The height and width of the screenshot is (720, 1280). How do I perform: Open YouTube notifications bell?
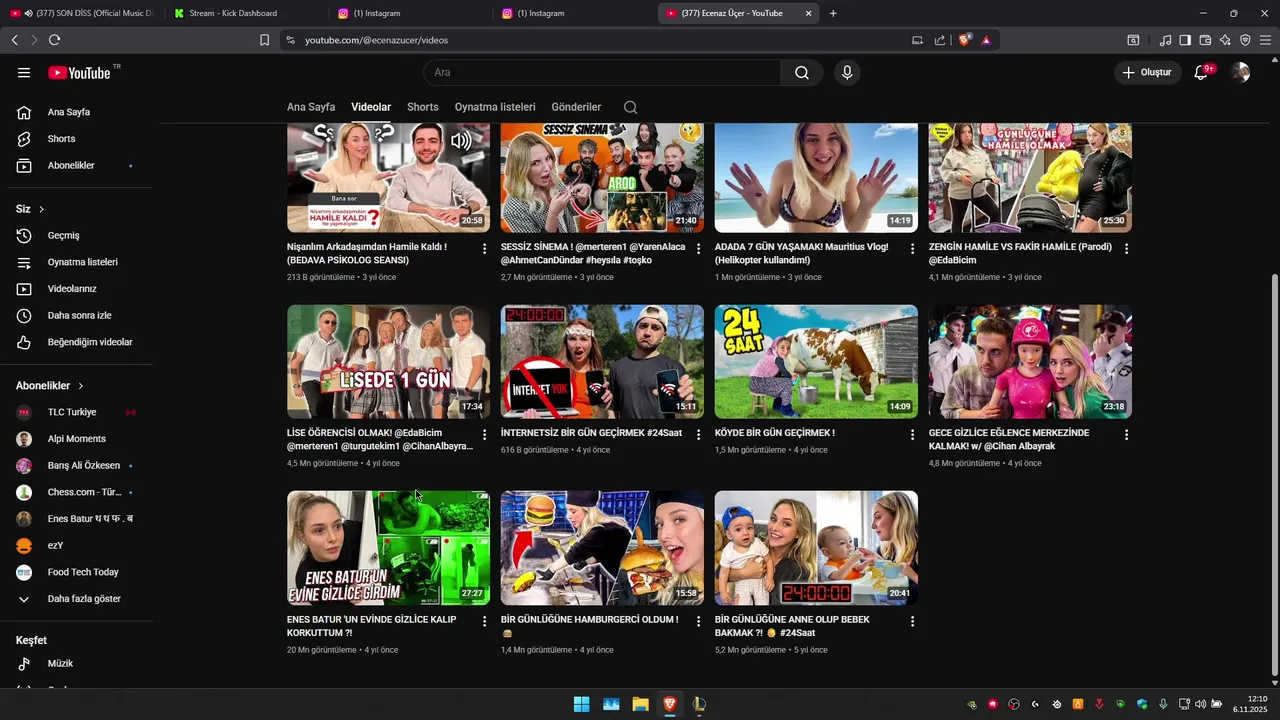[1203, 73]
